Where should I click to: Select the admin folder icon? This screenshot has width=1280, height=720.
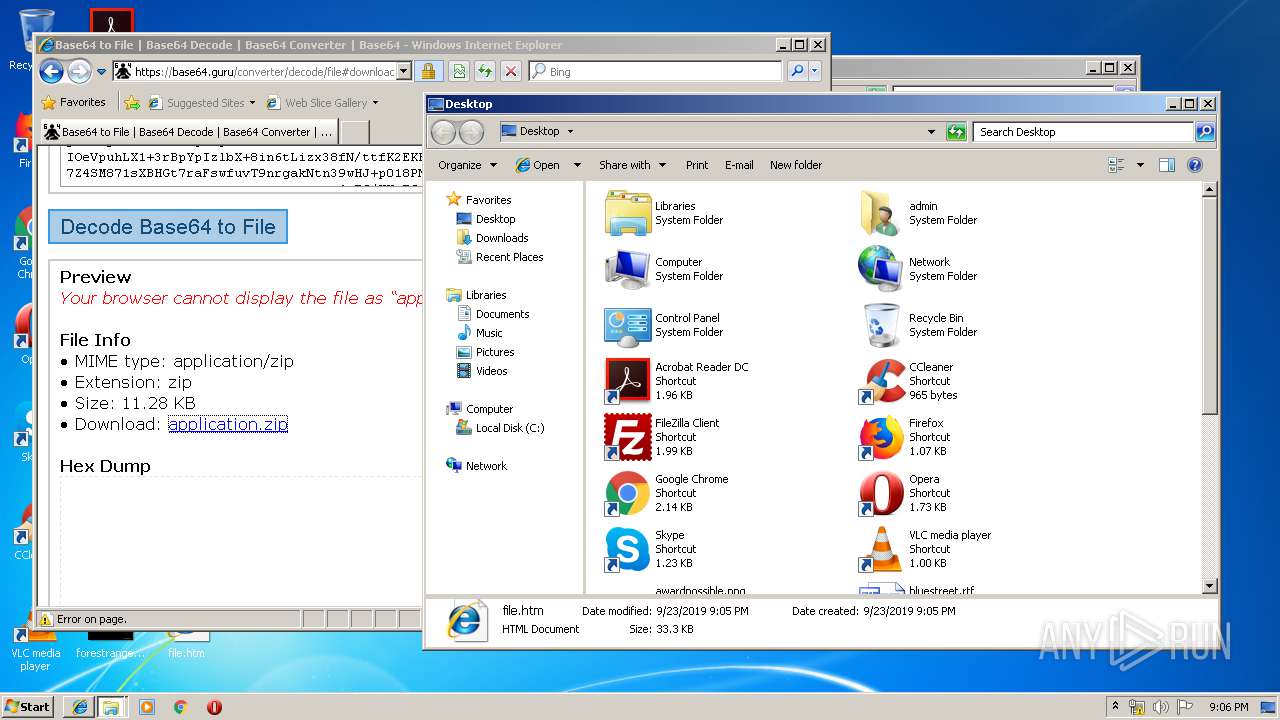tap(881, 213)
